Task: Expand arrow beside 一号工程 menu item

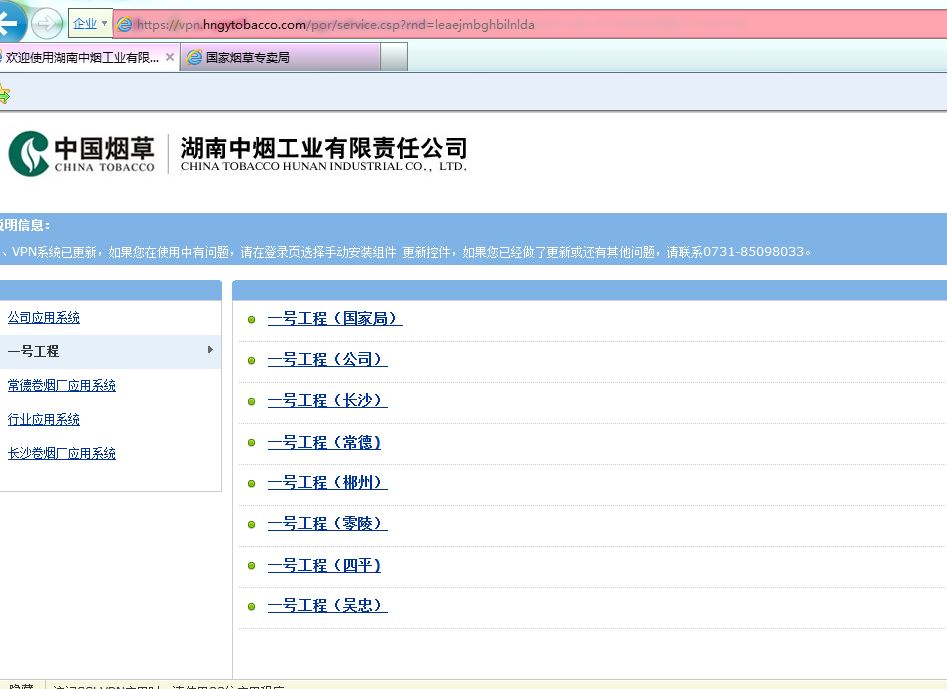Action: click(x=210, y=350)
